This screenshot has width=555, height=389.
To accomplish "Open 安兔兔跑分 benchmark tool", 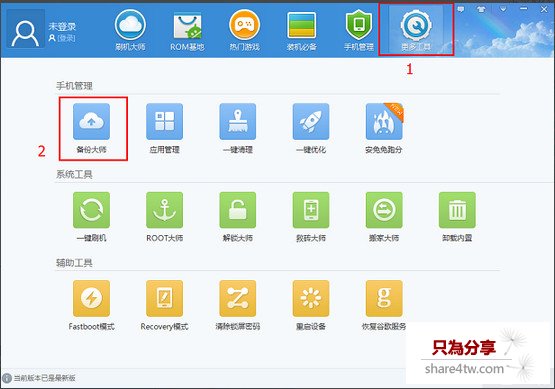I will pos(384,121).
